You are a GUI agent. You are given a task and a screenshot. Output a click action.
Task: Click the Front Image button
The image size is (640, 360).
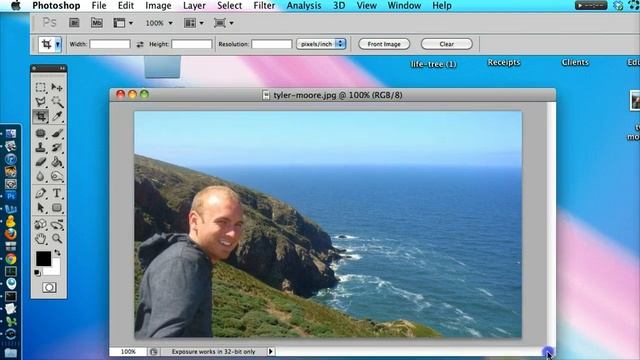(384, 44)
